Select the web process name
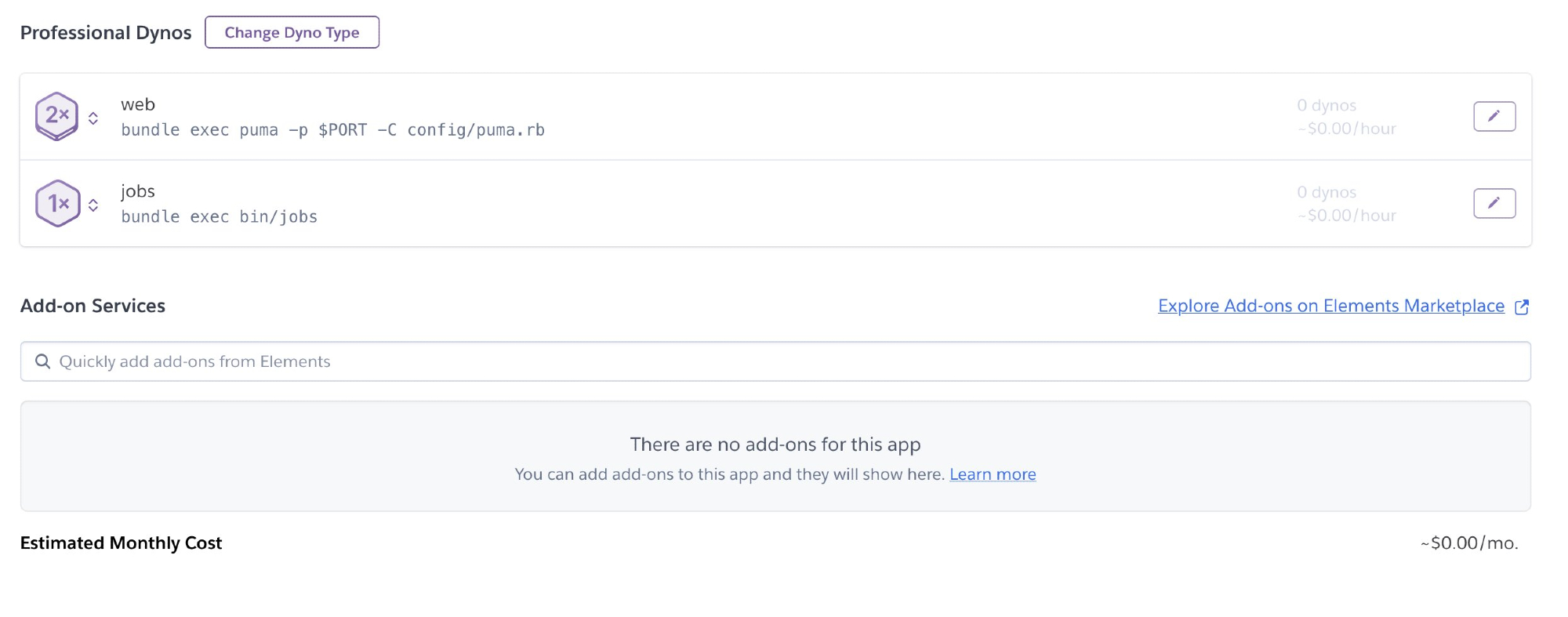Viewport: 1568px width, 617px height. tap(138, 104)
